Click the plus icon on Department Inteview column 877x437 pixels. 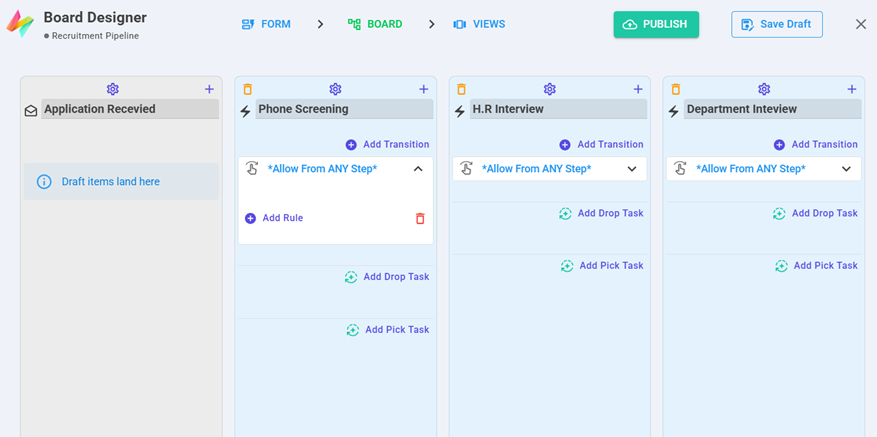point(852,90)
